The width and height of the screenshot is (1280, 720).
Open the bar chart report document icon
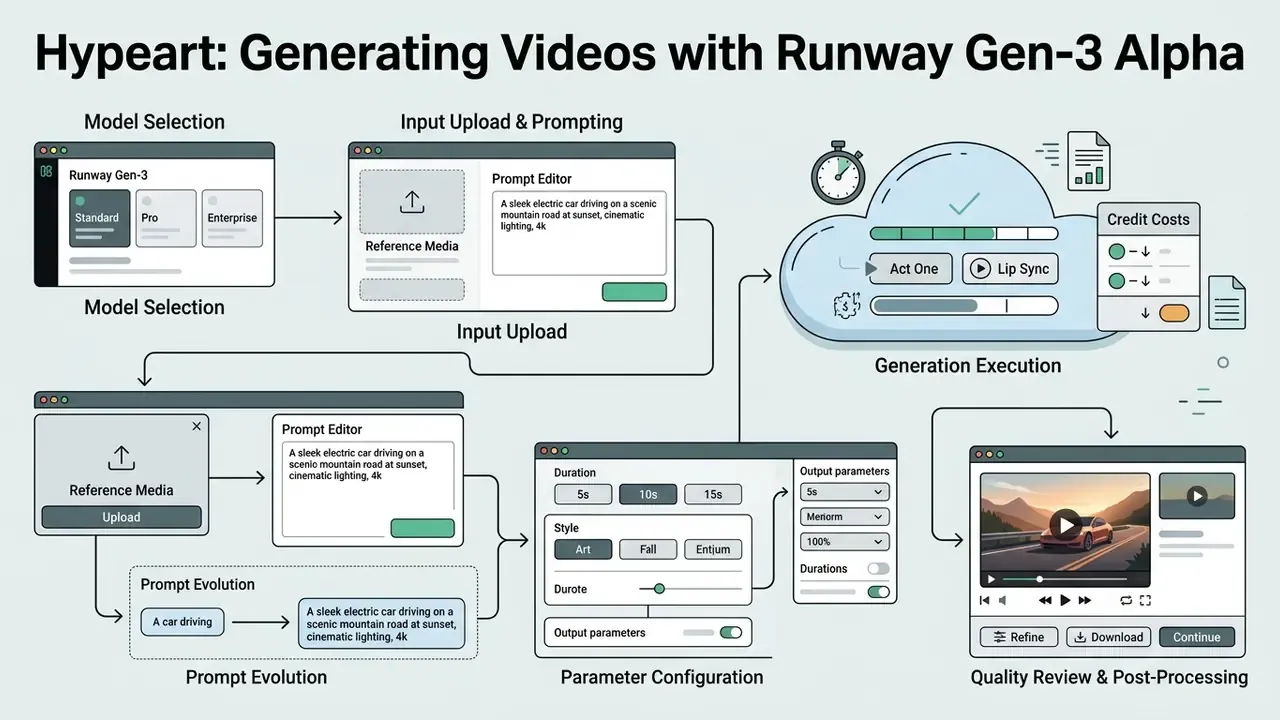(1089, 160)
